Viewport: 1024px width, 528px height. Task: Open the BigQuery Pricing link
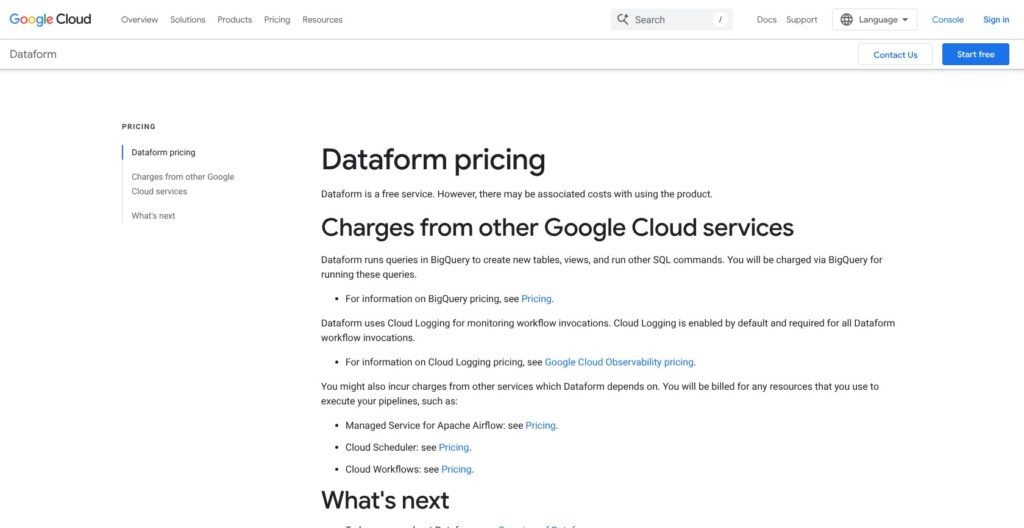point(536,299)
